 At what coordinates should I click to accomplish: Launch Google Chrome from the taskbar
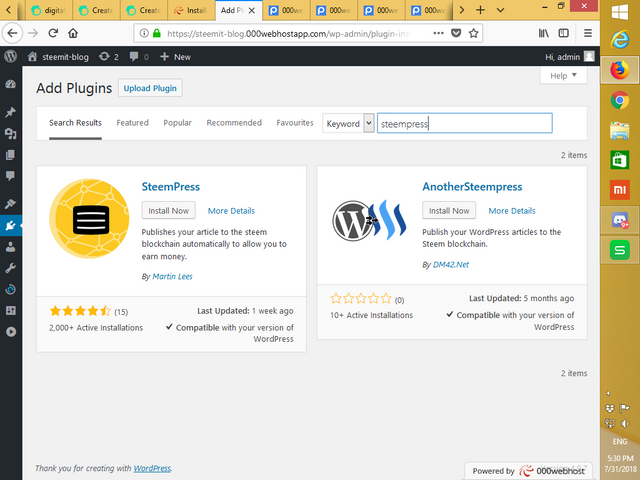tap(620, 100)
